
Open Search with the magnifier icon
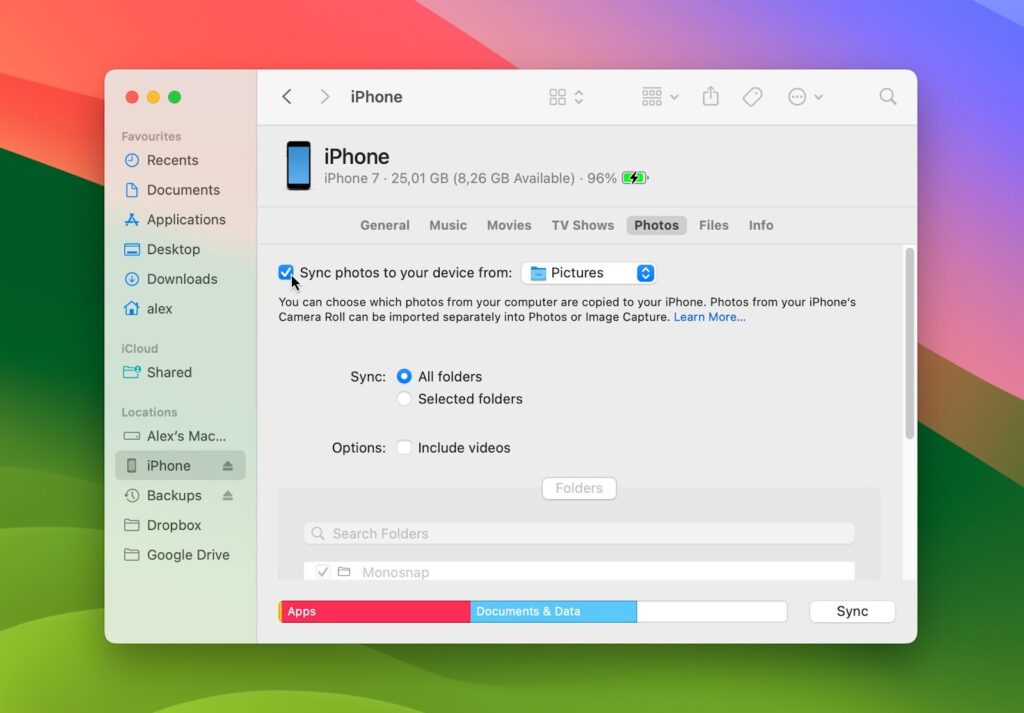coord(886,96)
